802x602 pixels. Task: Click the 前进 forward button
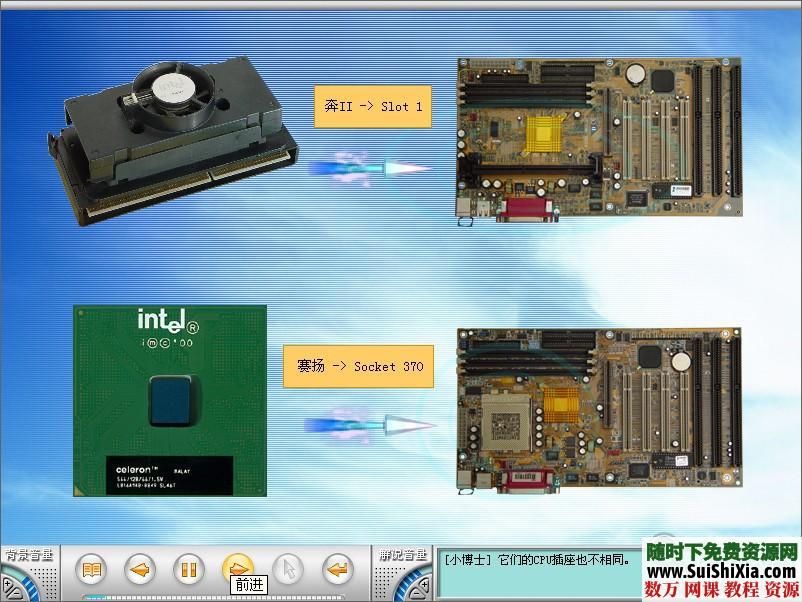(x=237, y=568)
